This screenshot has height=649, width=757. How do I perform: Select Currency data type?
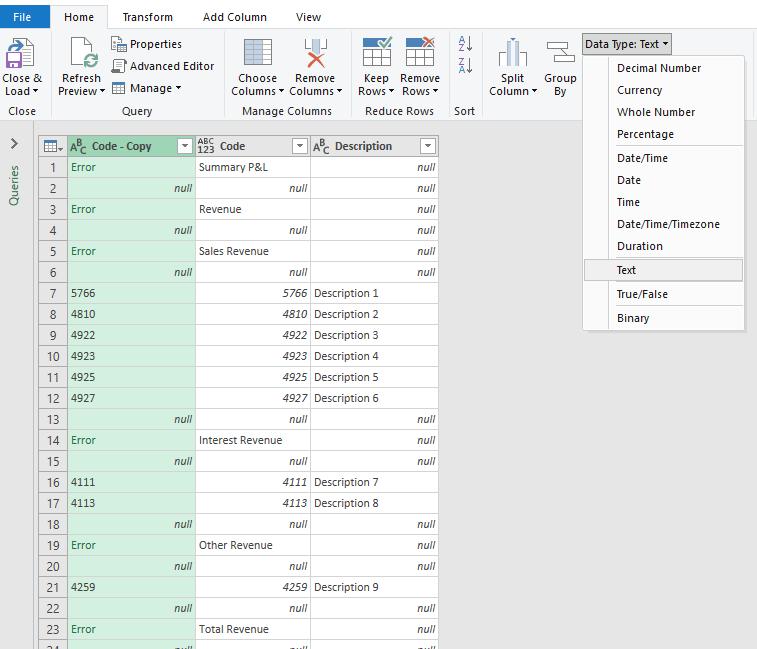tap(663, 90)
